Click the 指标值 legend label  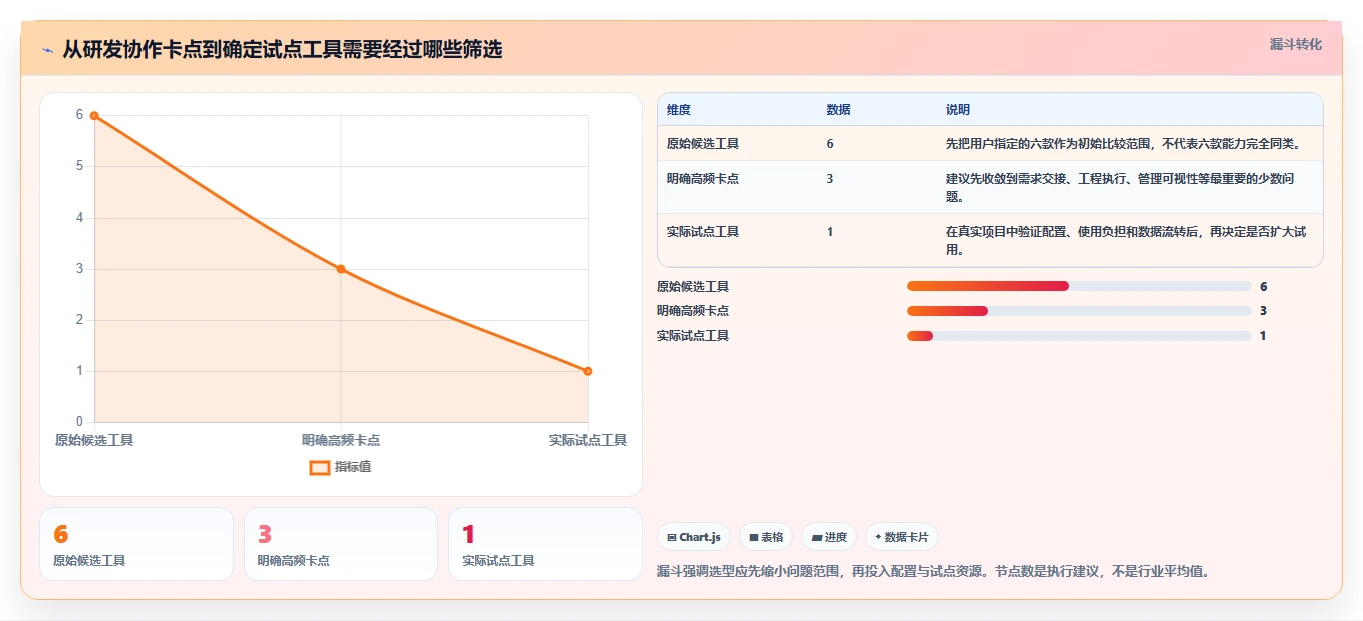353,467
